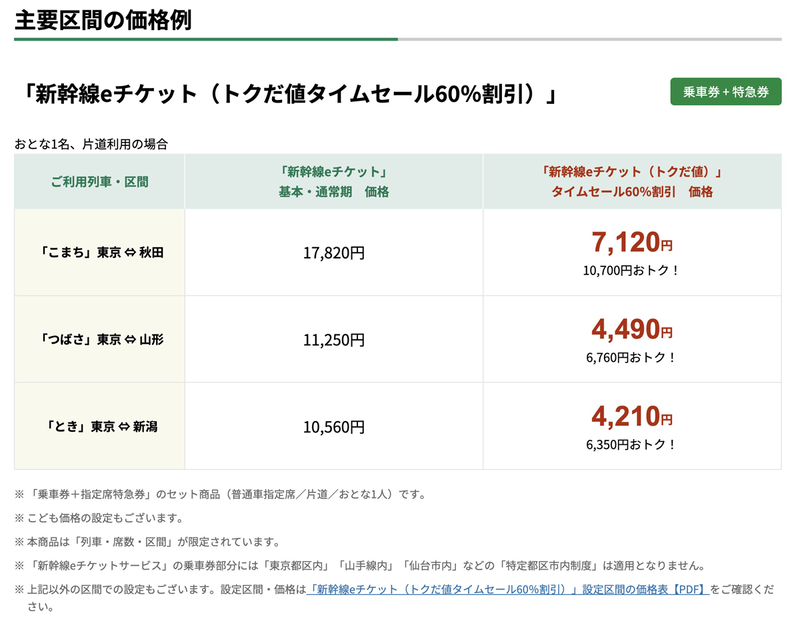
Task: Select the つばさ 東京⇔山形 row label
Action: pyautogui.click(x=99, y=339)
